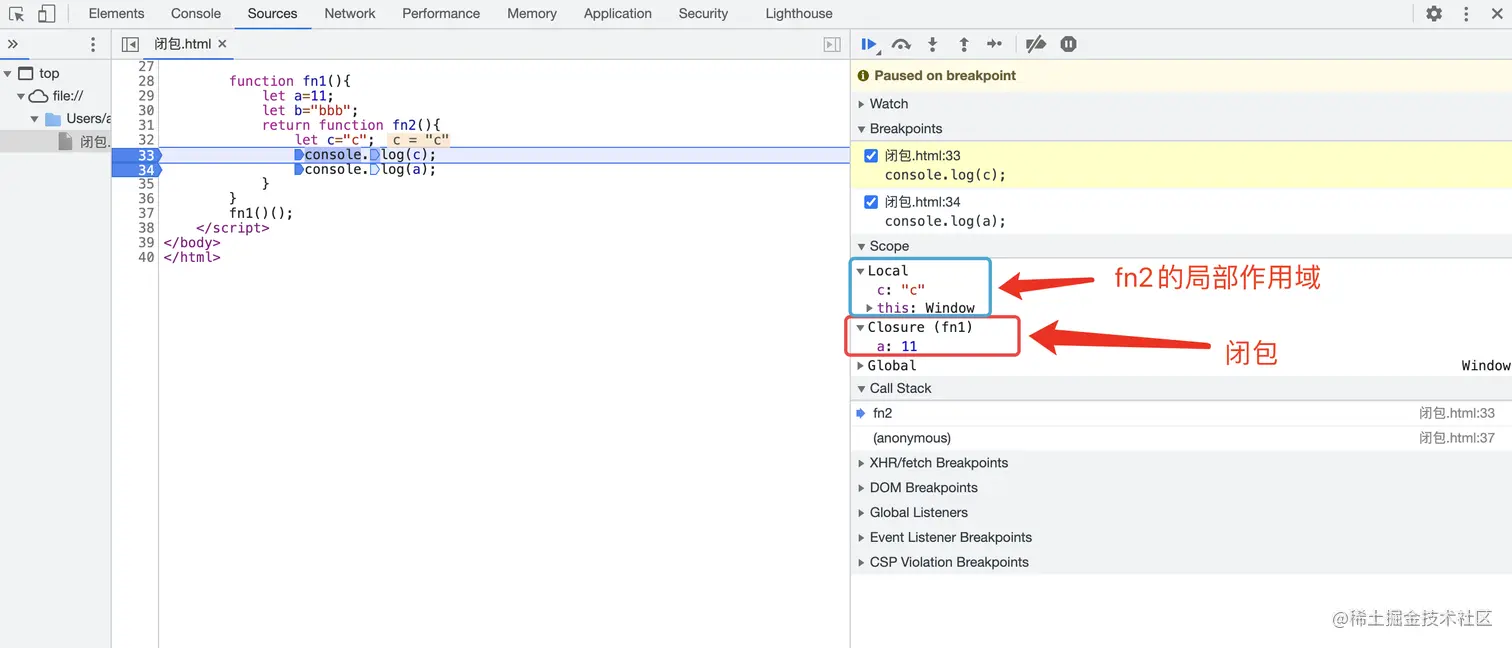Click the breakpoint marker on line 33
This screenshot has width=1512, height=648.
coord(135,155)
